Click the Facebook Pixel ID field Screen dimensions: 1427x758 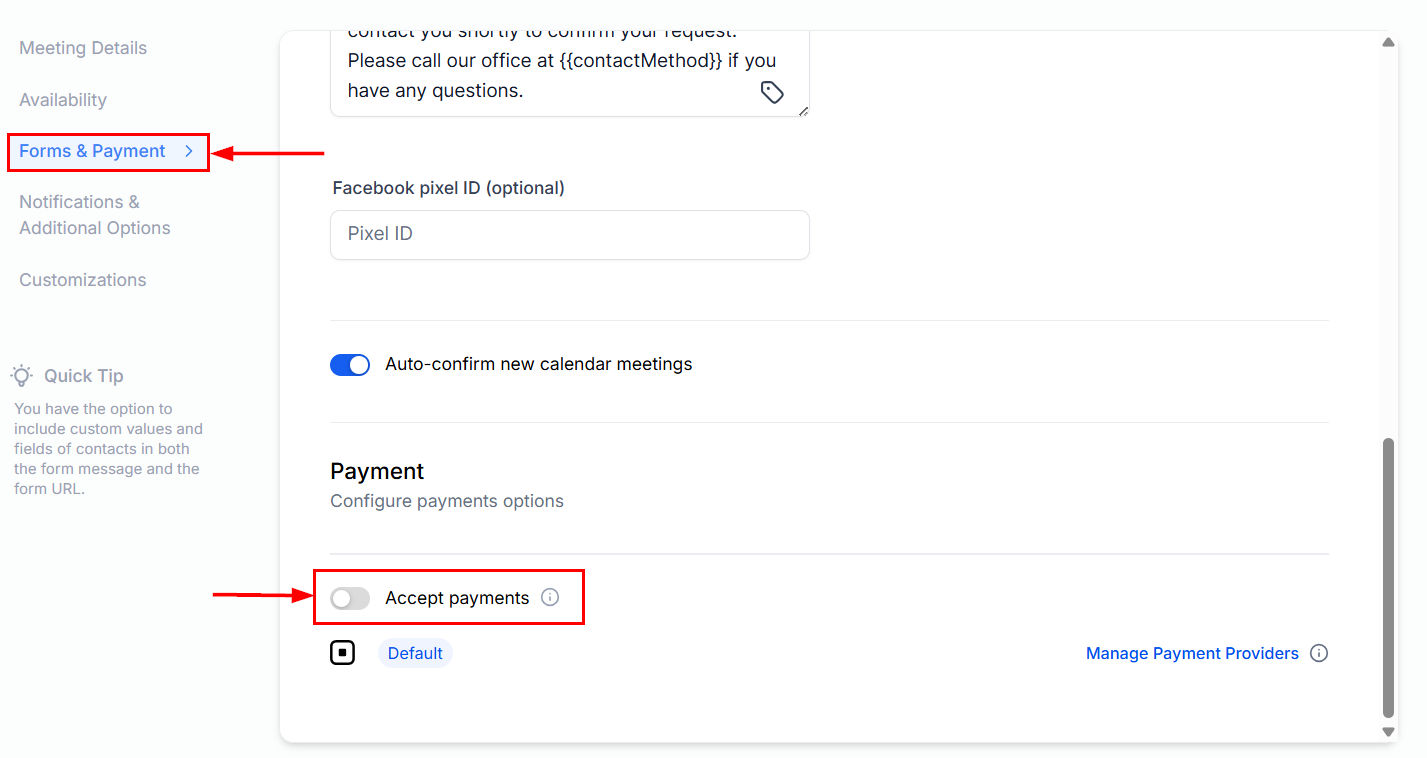coord(569,234)
